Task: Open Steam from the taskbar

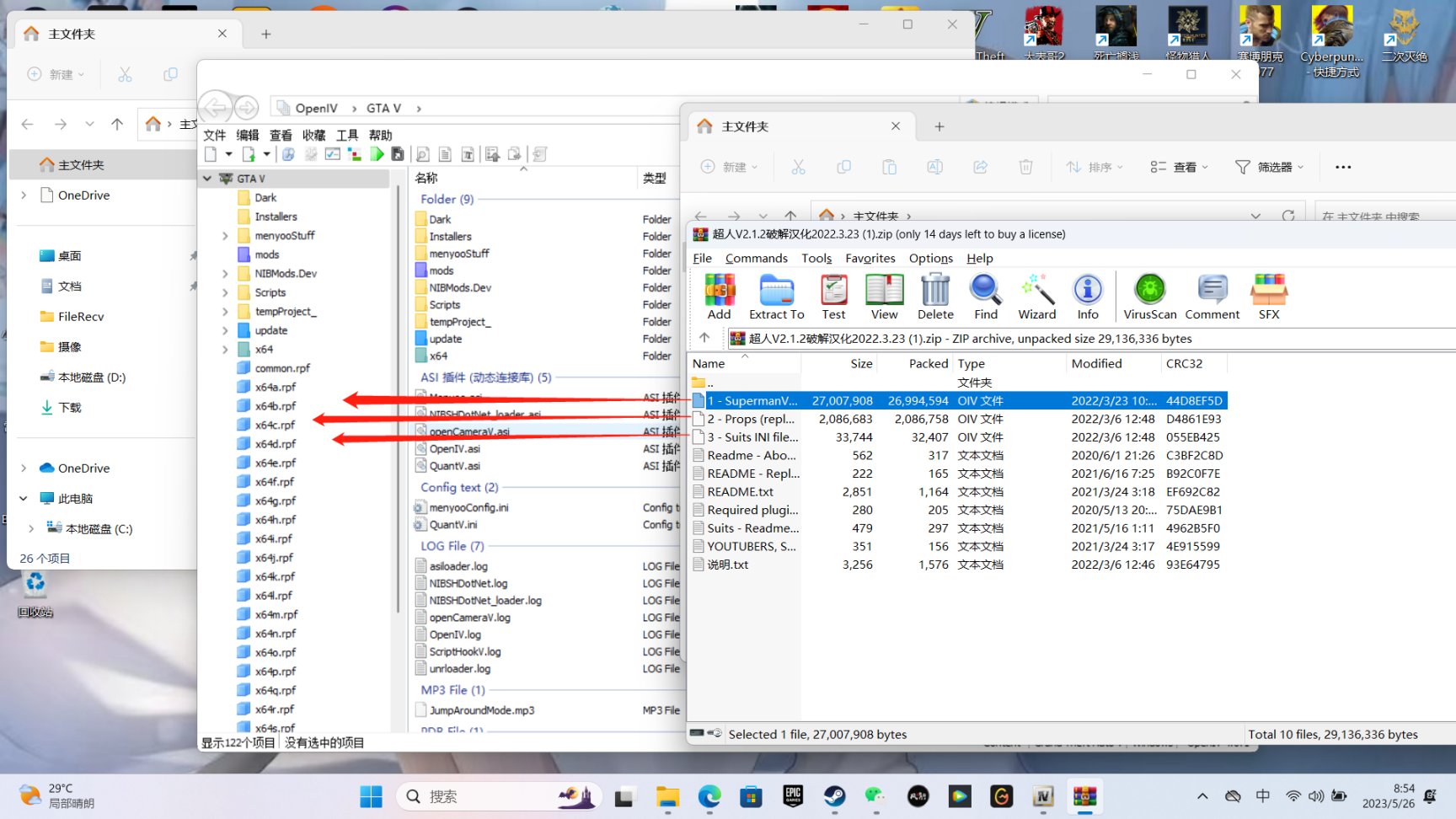Action: click(x=834, y=796)
